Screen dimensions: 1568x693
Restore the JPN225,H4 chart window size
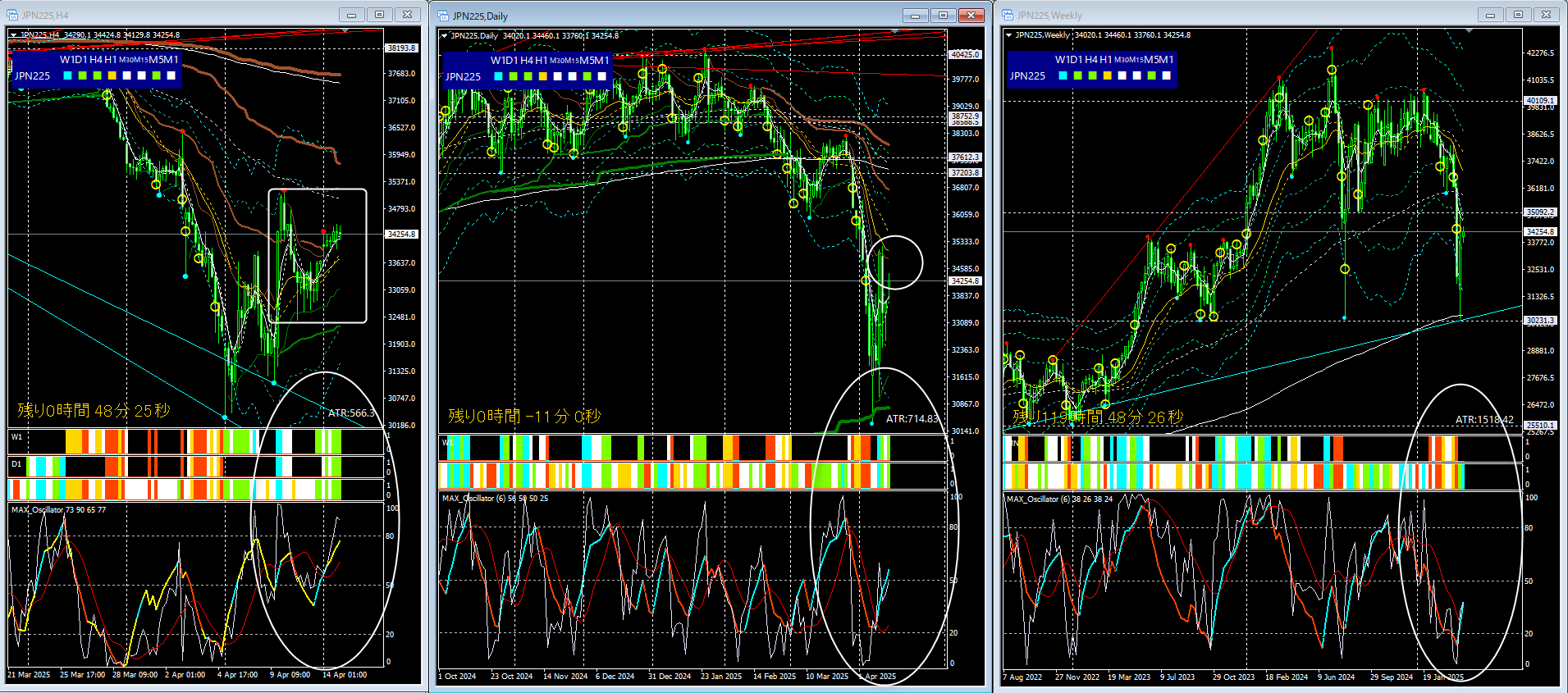(379, 15)
